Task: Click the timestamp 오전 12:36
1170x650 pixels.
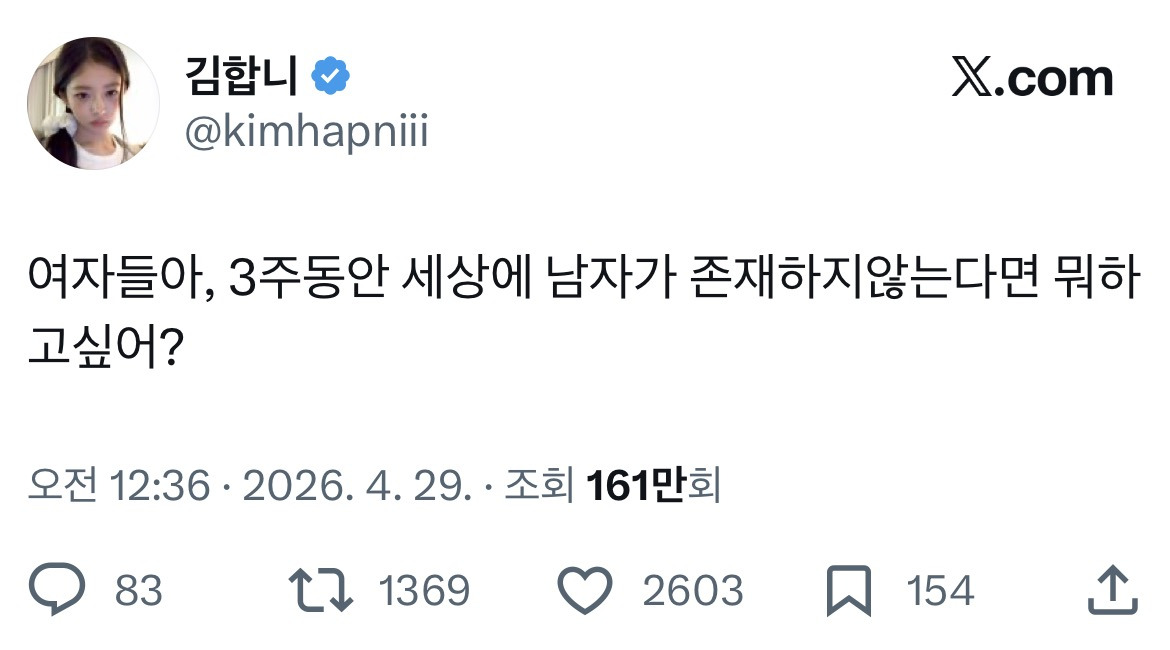Action: click(x=119, y=485)
